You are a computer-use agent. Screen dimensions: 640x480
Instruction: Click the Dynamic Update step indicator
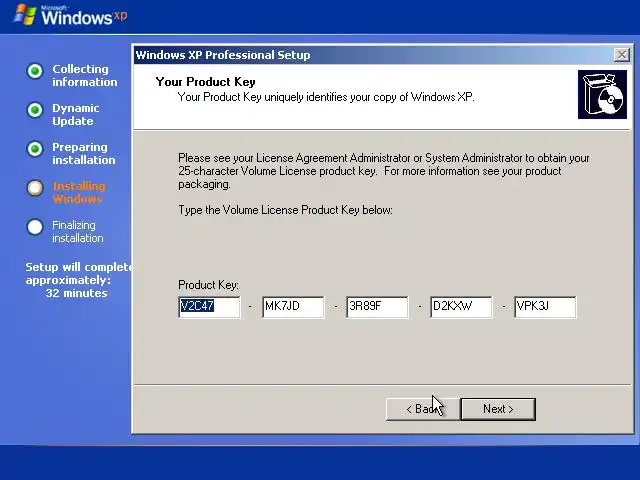point(35,110)
